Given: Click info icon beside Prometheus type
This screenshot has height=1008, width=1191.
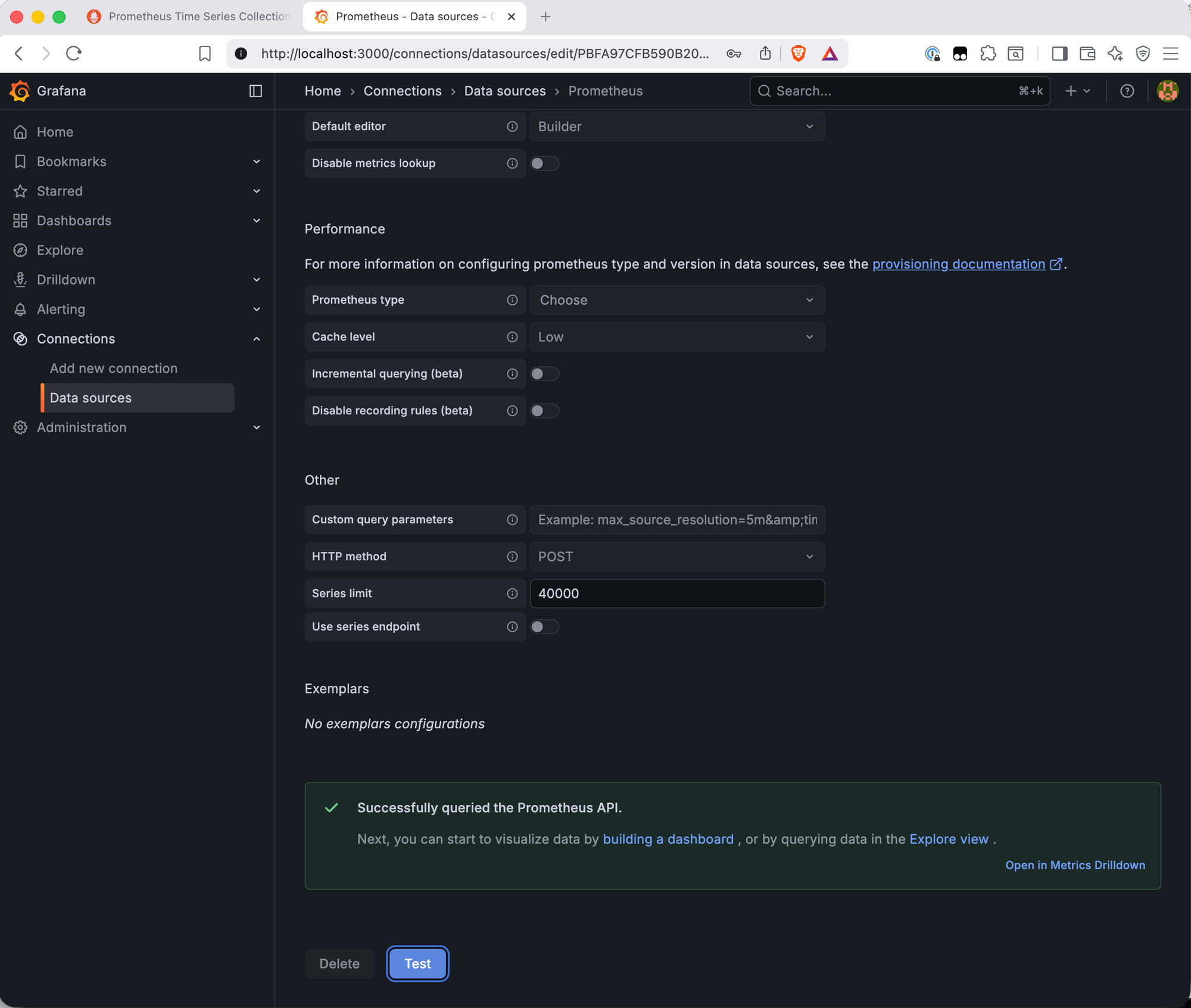Looking at the screenshot, I should click(x=512, y=300).
